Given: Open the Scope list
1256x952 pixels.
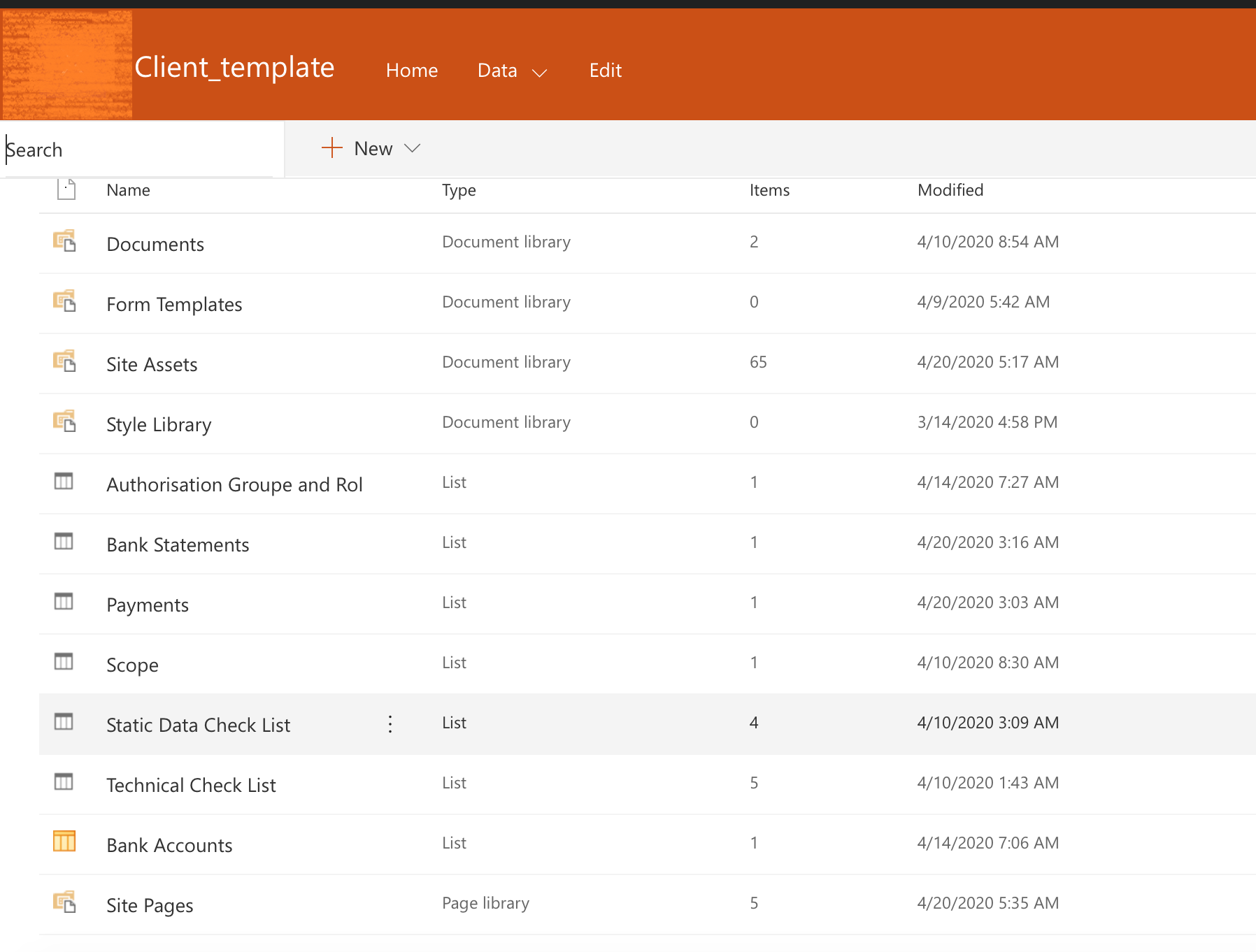Looking at the screenshot, I should (132, 665).
